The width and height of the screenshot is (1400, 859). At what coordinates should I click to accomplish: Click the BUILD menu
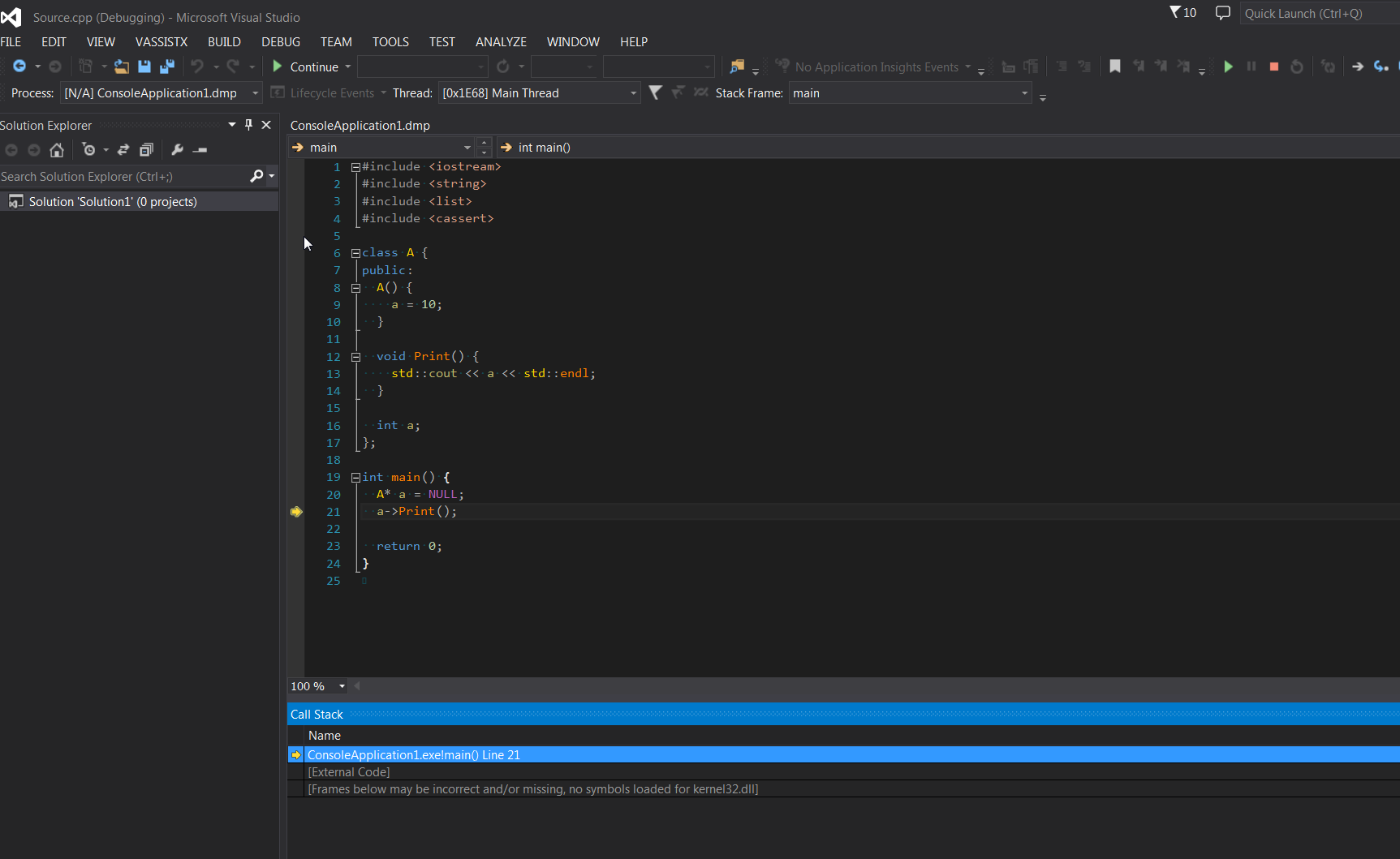point(224,41)
